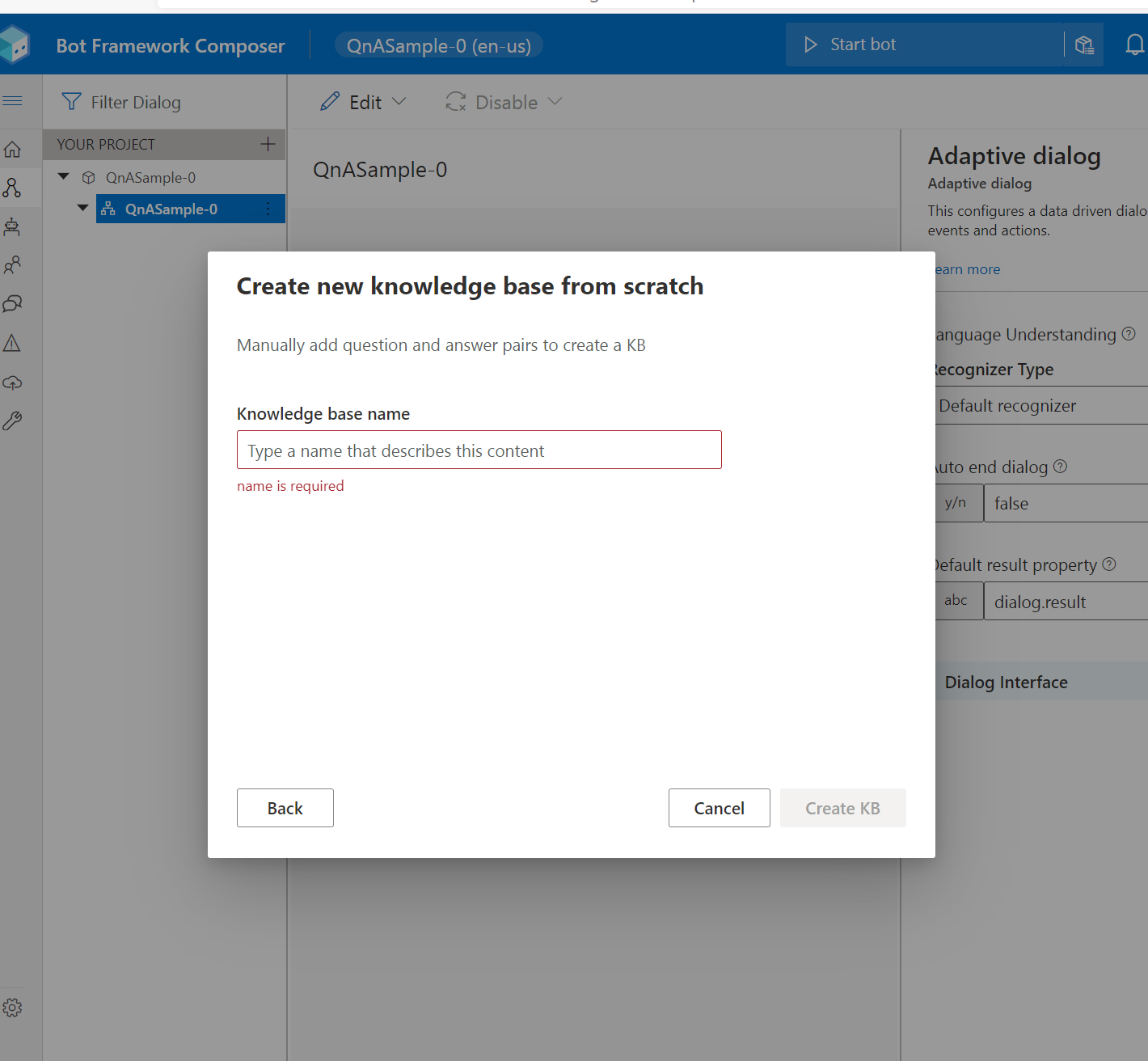1148x1061 pixels.
Task: Change the y/n type of Auto end dialog
Action: (x=959, y=503)
